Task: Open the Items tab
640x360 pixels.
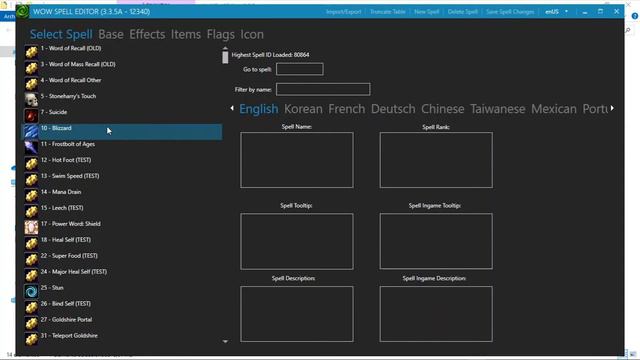Action: (x=186, y=34)
